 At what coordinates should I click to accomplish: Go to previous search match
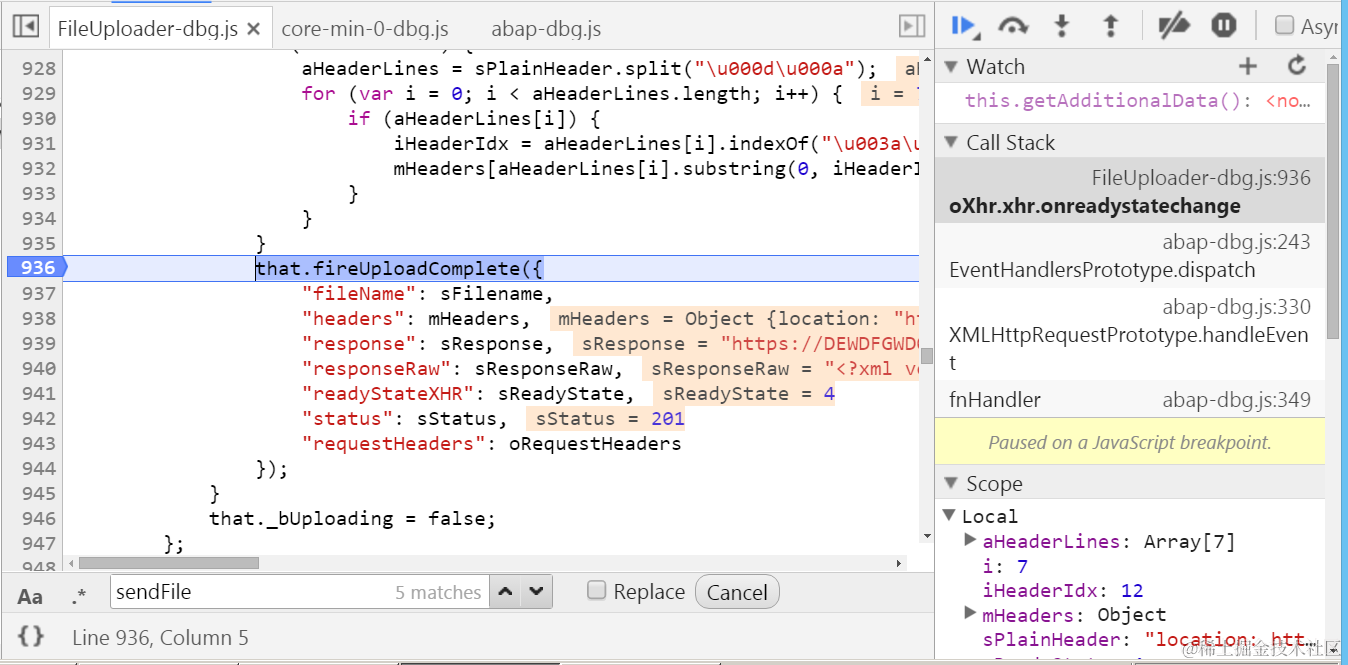506,592
